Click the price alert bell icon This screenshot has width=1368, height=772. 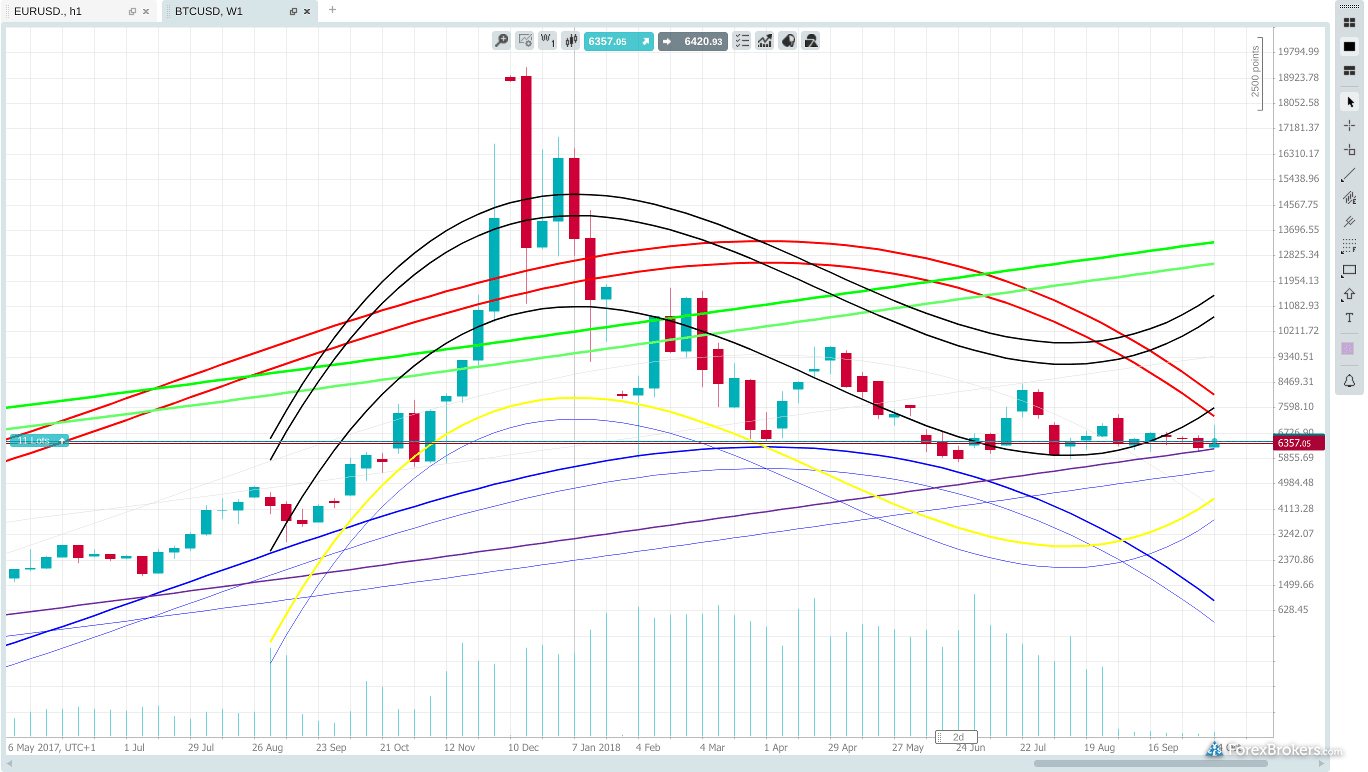[x=1349, y=381]
